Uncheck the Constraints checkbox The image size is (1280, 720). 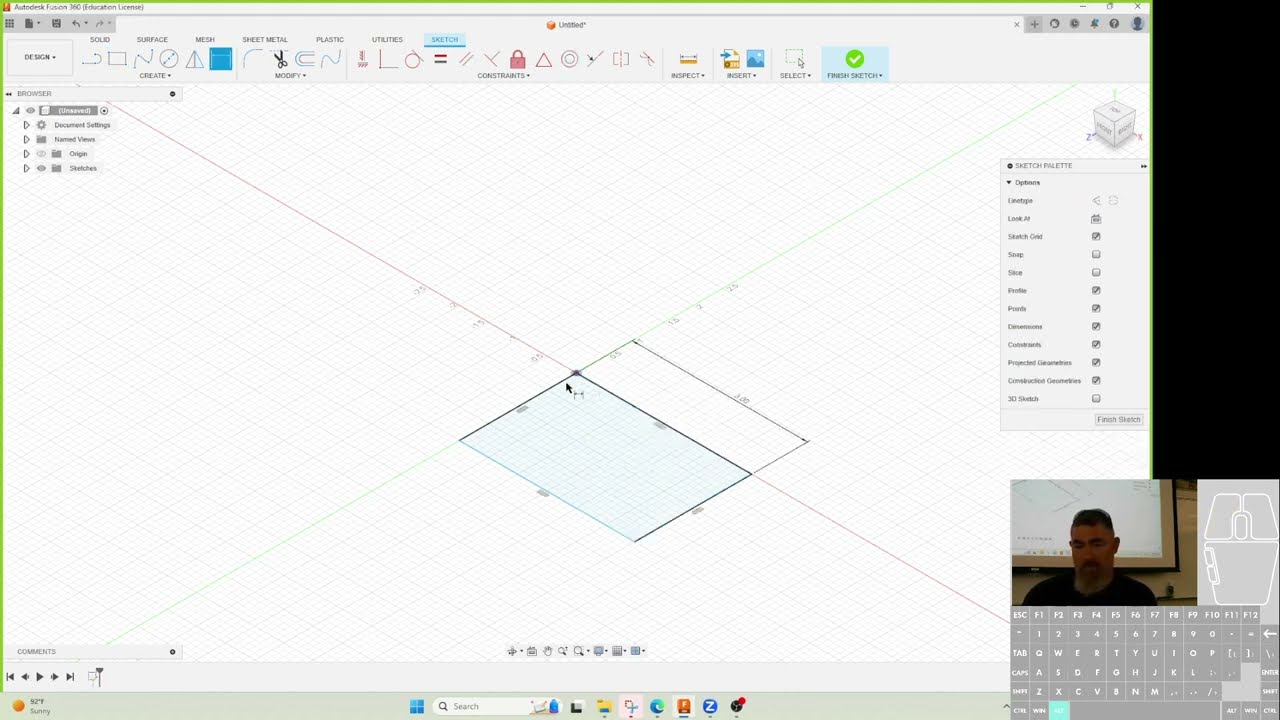click(x=1096, y=345)
